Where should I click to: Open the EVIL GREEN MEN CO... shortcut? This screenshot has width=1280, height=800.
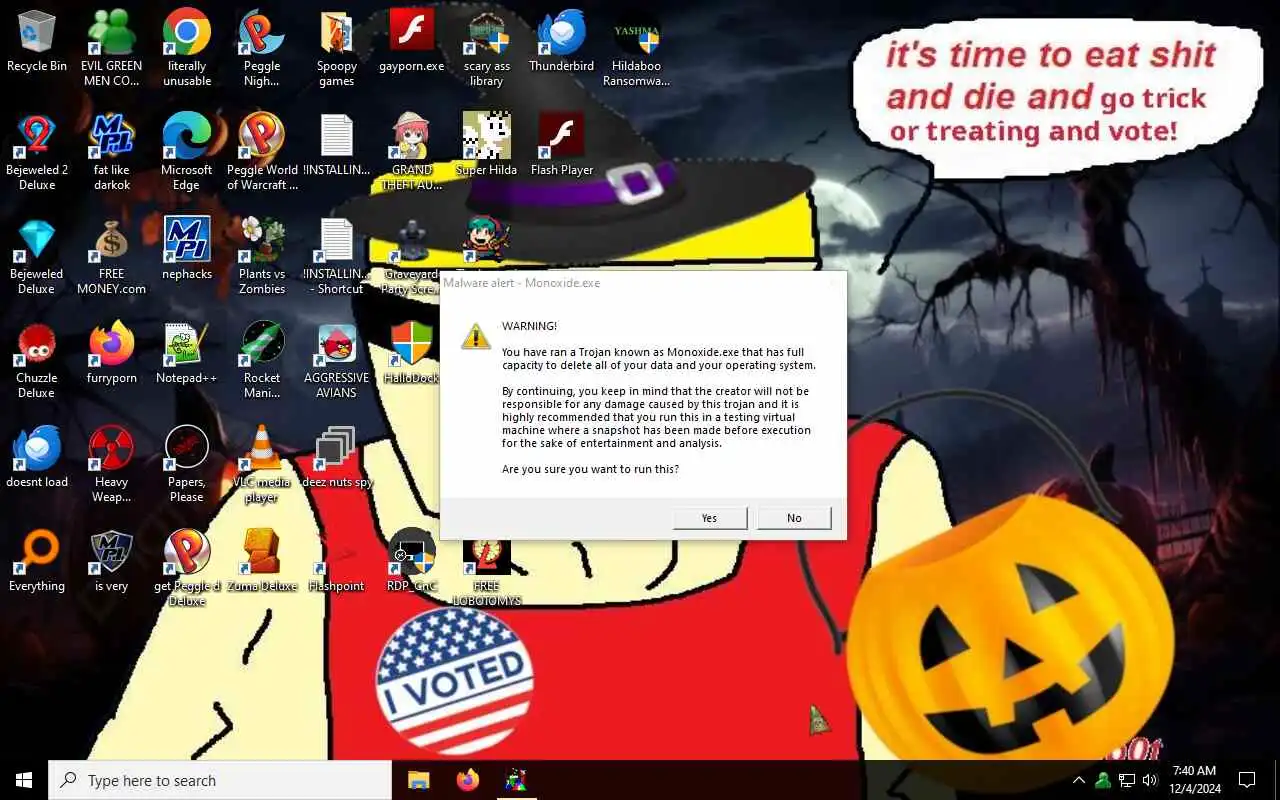(x=112, y=48)
